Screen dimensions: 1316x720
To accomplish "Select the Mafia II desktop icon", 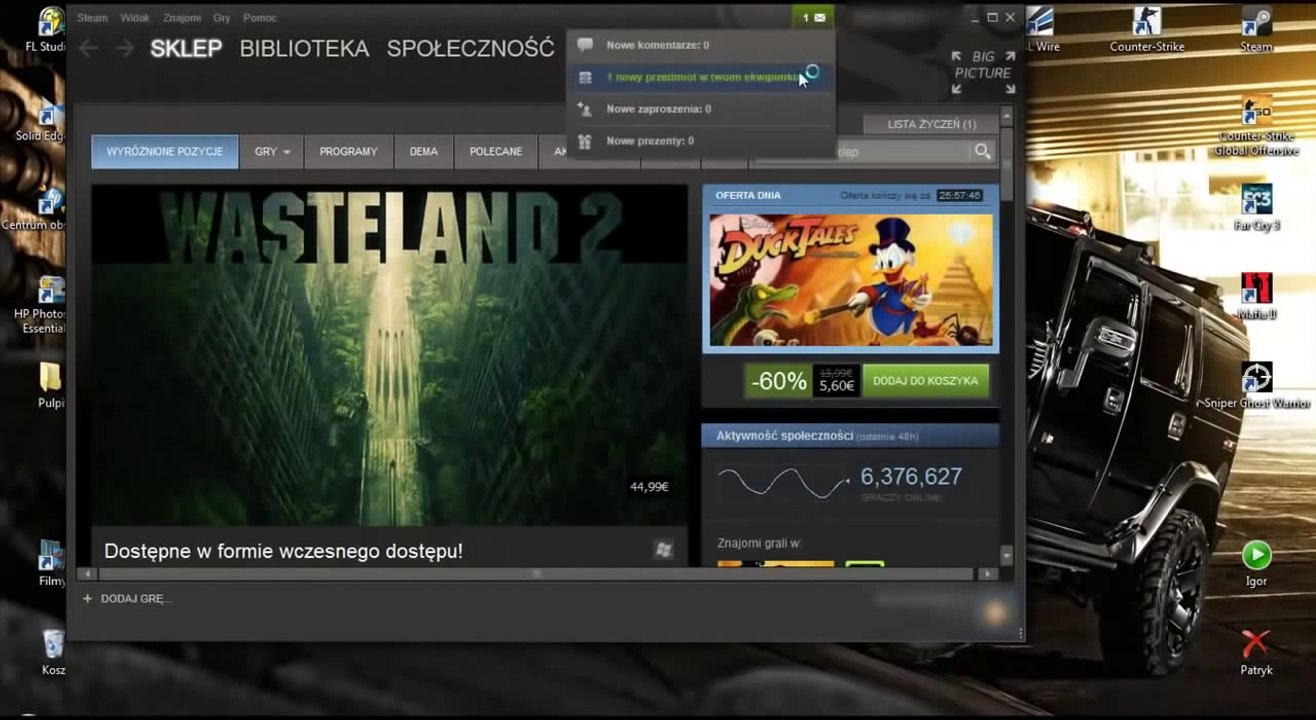I will pyautogui.click(x=1257, y=296).
